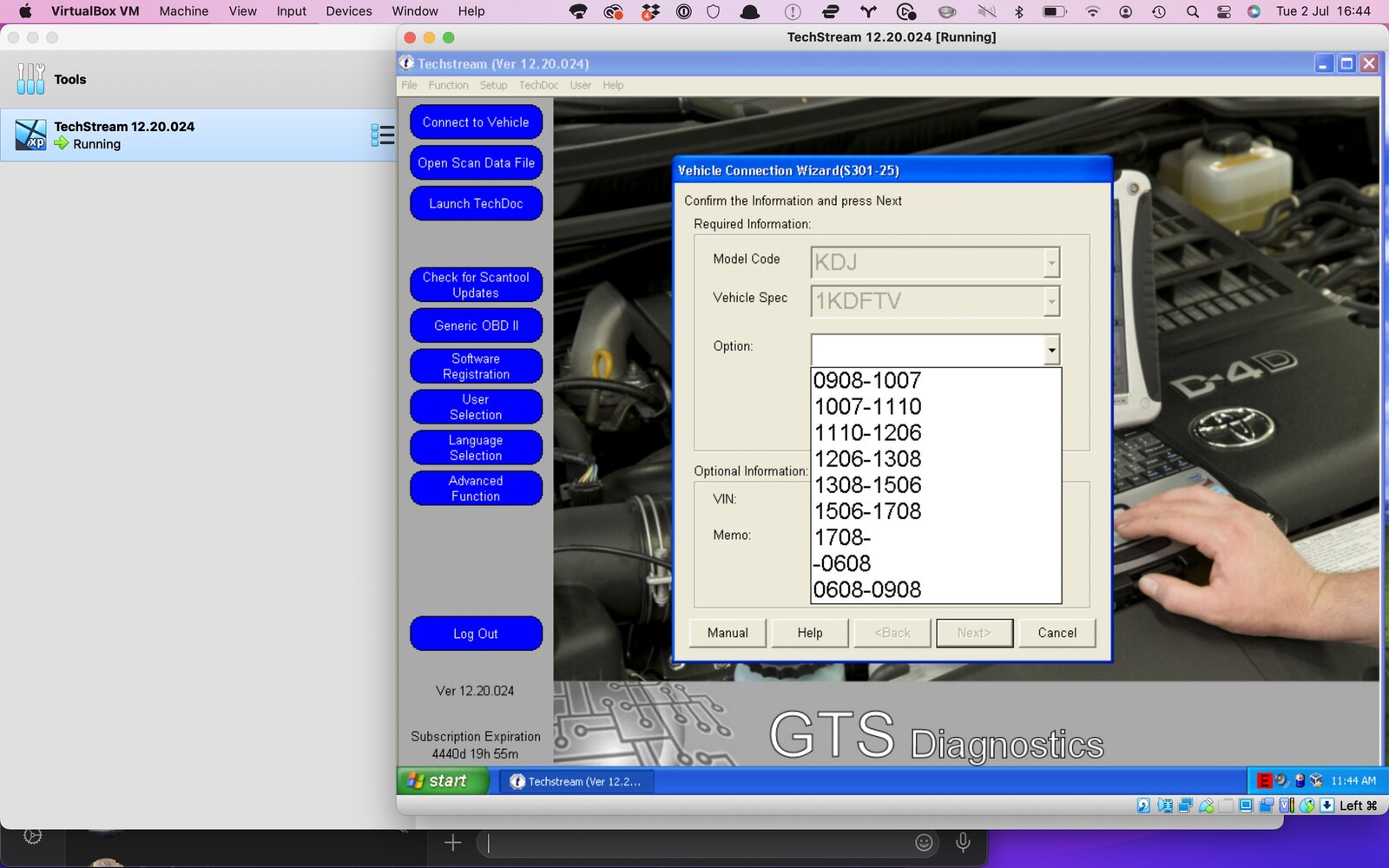
Task: Open VirtualBox Devices menu in macOS menu bar
Action: (x=349, y=11)
